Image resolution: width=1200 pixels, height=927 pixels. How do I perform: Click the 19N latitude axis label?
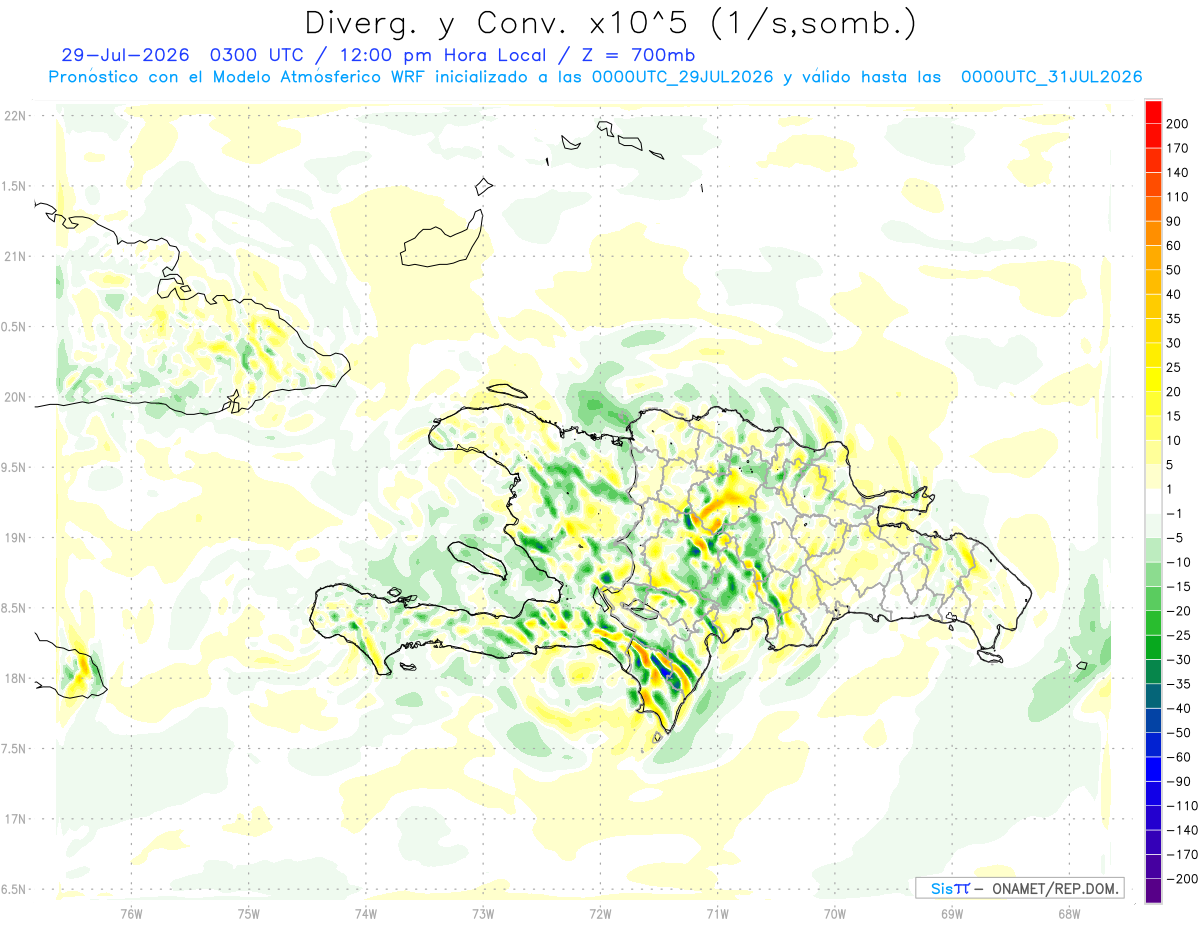15,538
